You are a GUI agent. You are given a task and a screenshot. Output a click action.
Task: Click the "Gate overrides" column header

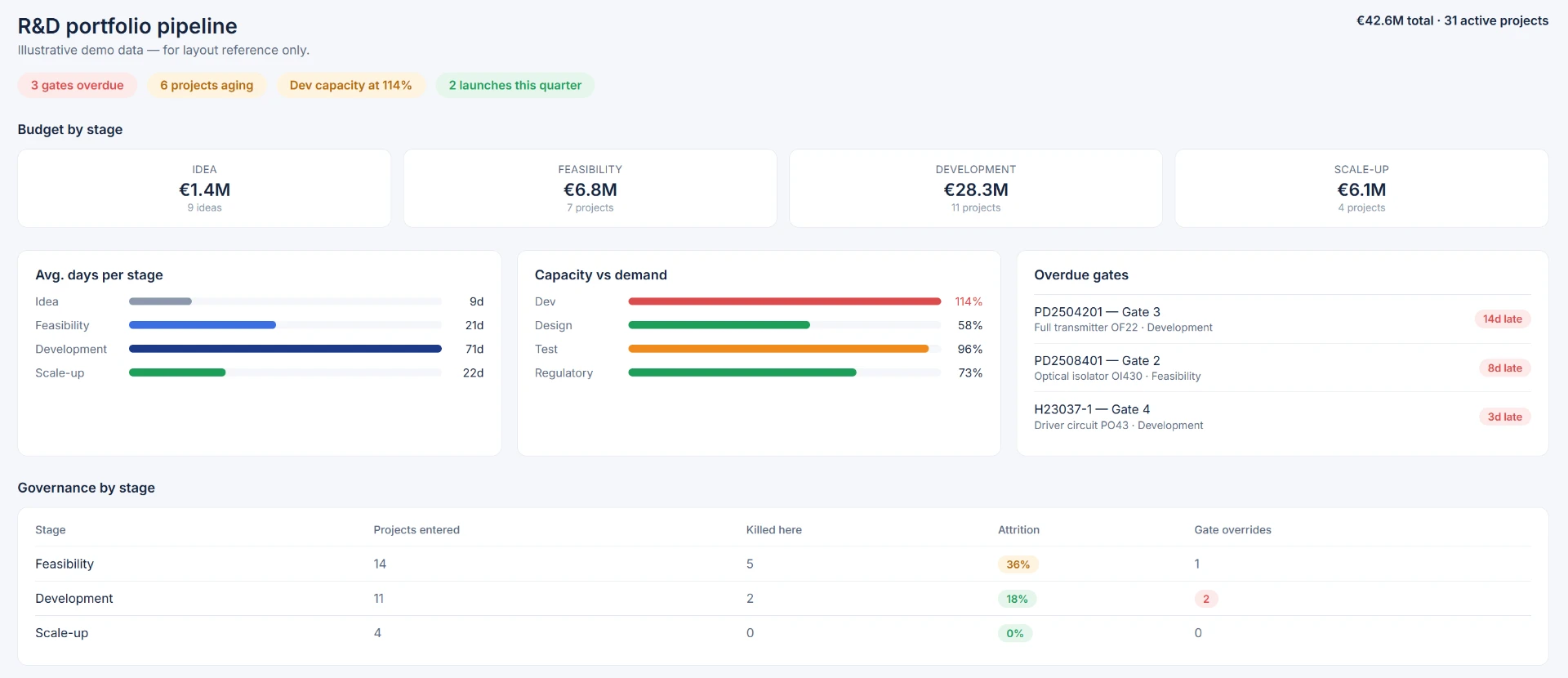click(1232, 530)
